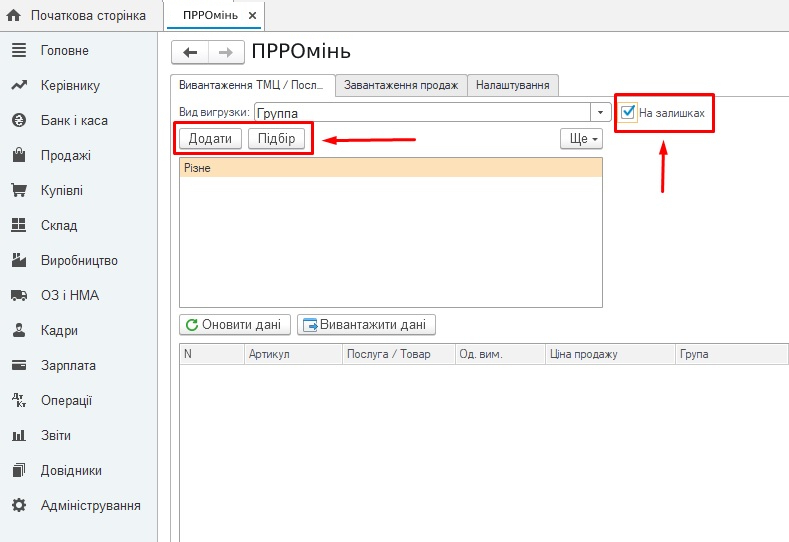
Task: Click the ОЗ і НМА truck icon
Action: 18,295
